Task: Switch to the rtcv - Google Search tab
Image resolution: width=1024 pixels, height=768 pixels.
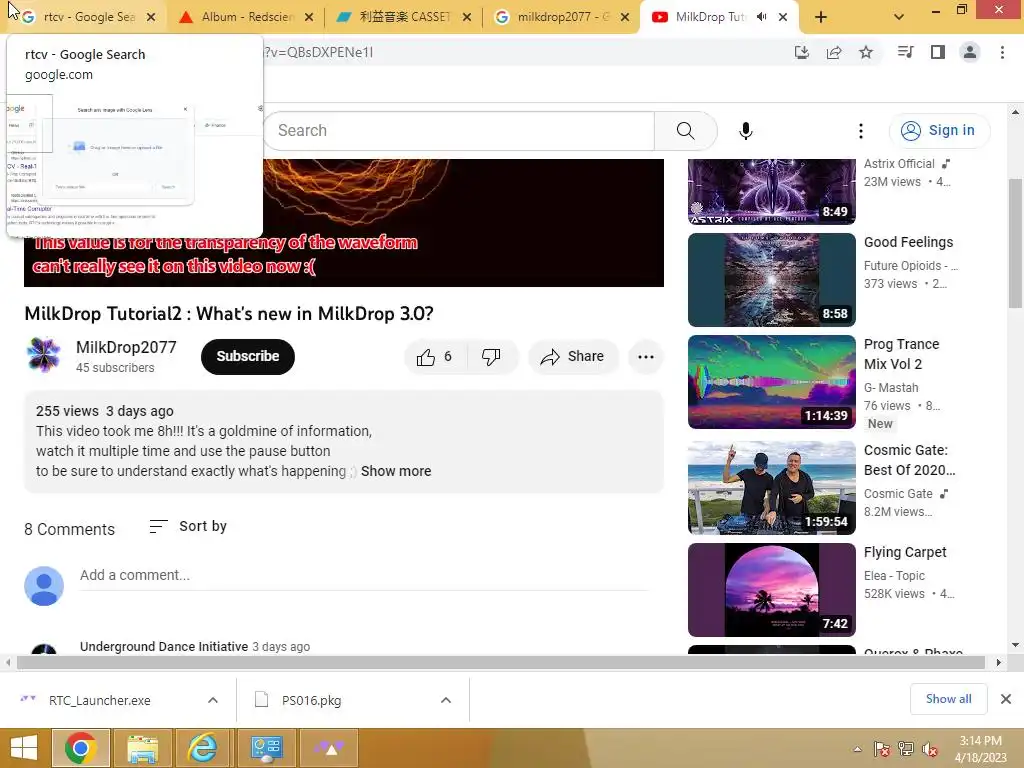Action: [82, 17]
